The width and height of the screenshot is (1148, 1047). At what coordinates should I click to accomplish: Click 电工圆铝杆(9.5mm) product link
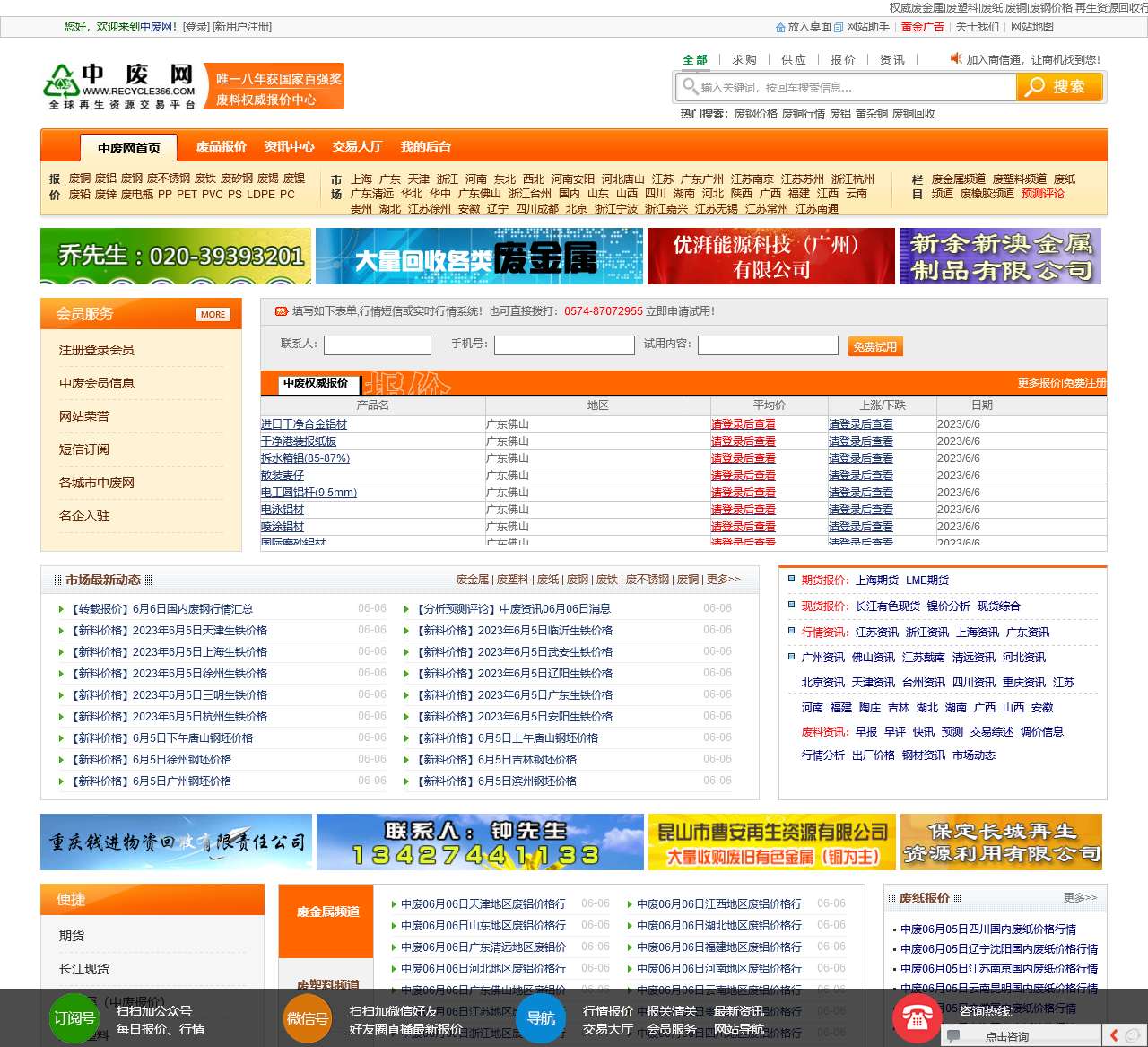pos(309,493)
